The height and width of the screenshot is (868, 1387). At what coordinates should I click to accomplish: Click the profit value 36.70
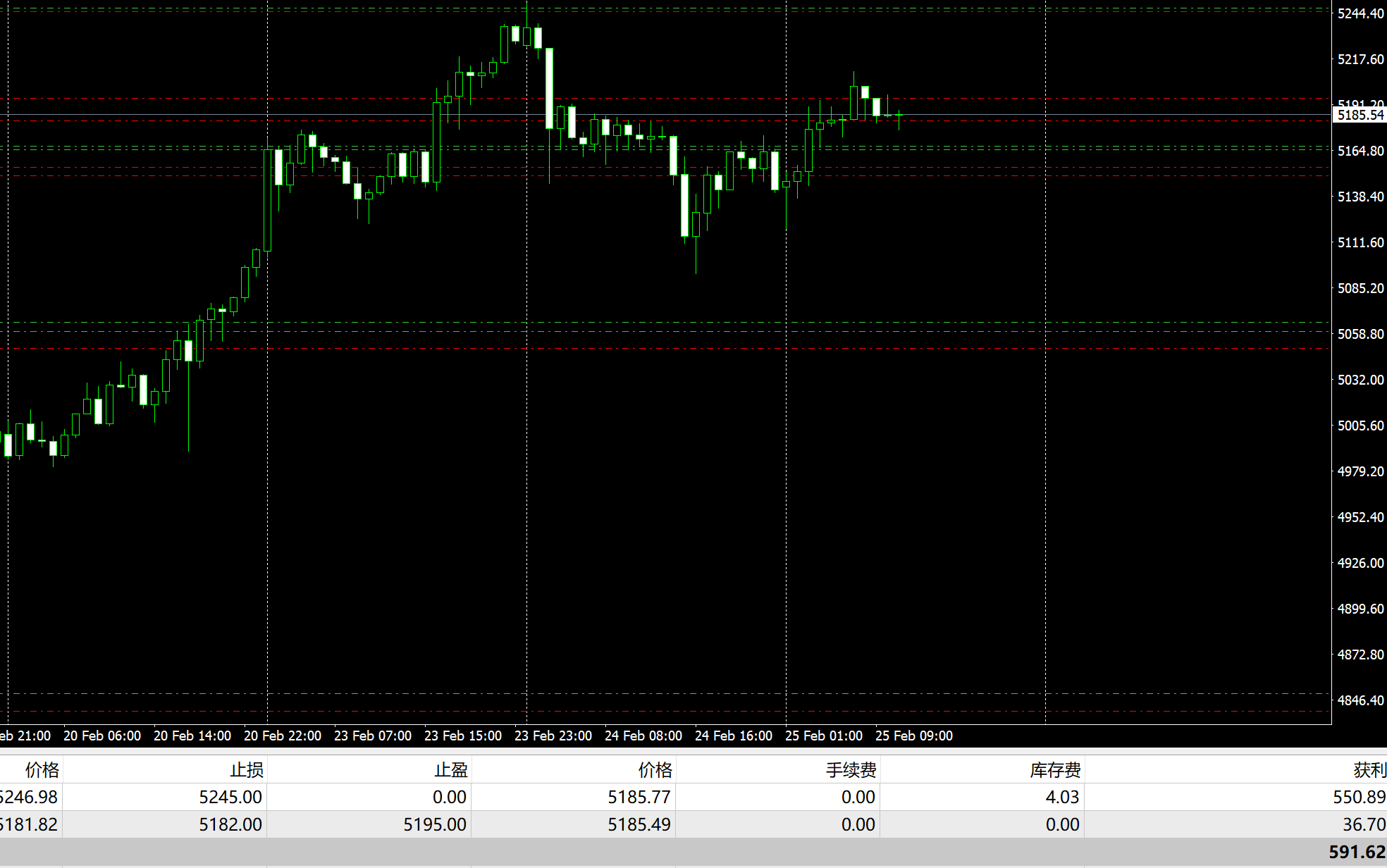point(1364,824)
